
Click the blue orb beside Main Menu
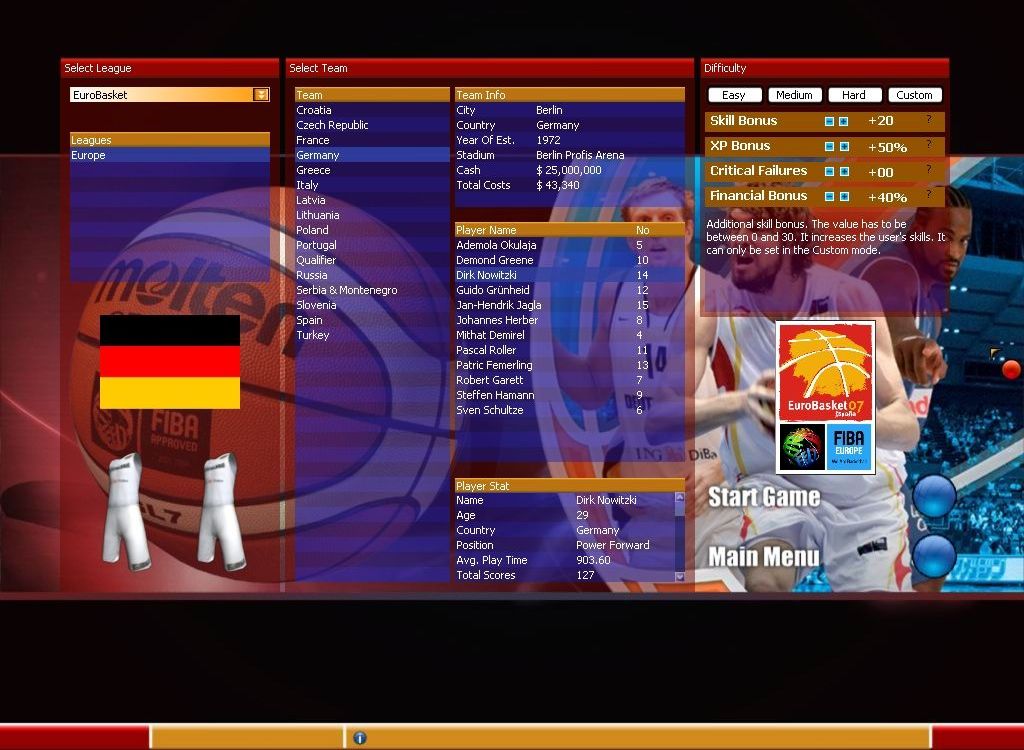pos(934,556)
